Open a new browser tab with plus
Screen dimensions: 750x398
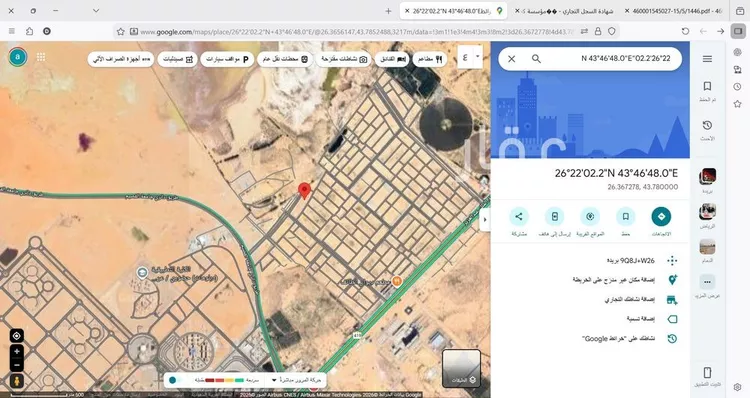388,11
